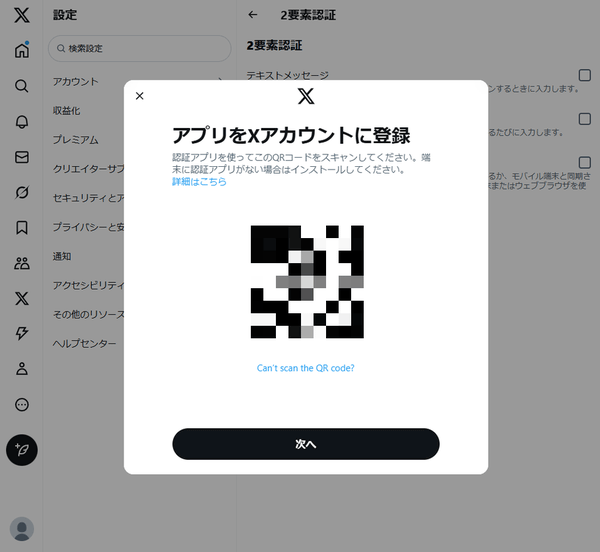Screen dimensions: 600x552
Task: Click the テキストメッセージ label
Action: (x=287, y=75)
